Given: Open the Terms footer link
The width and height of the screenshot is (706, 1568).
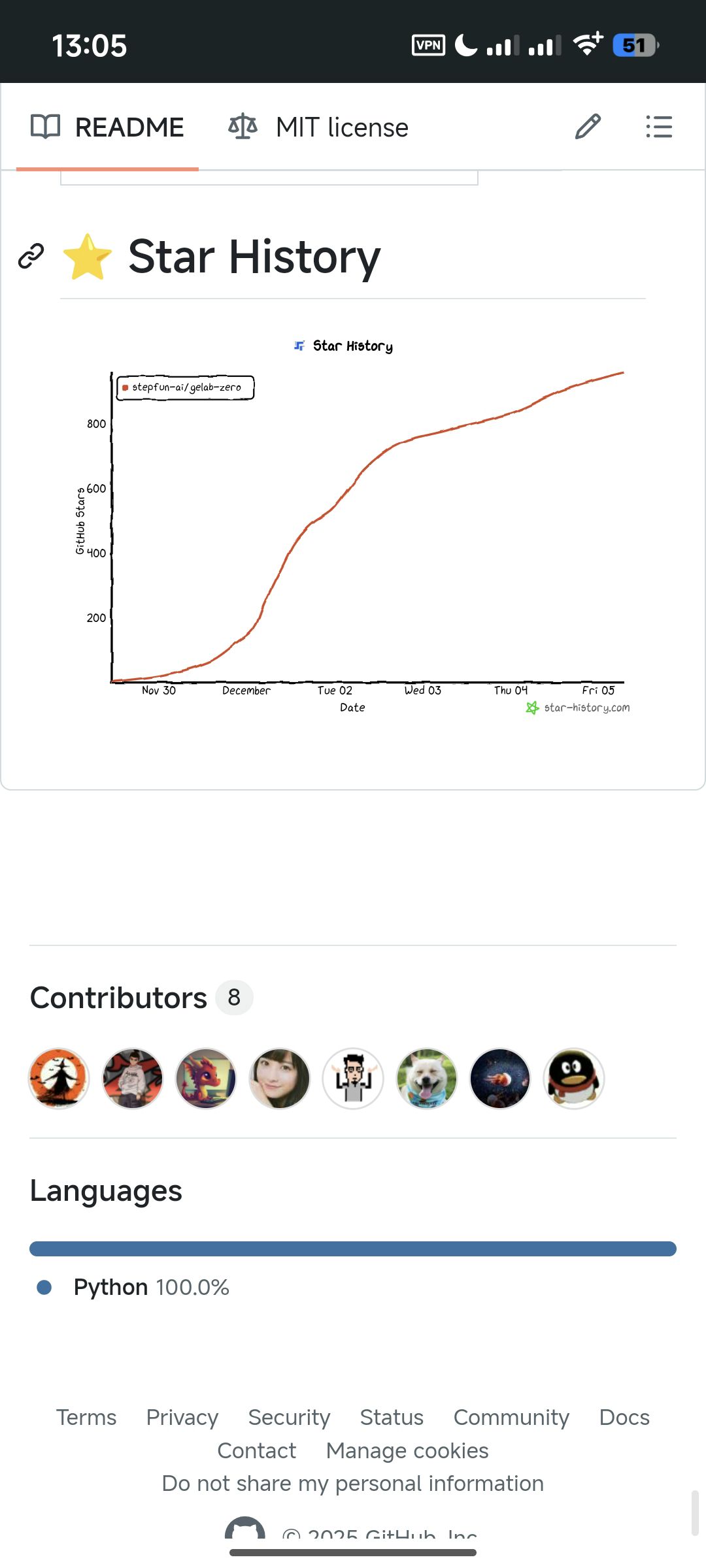Looking at the screenshot, I should [x=86, y=1417].
